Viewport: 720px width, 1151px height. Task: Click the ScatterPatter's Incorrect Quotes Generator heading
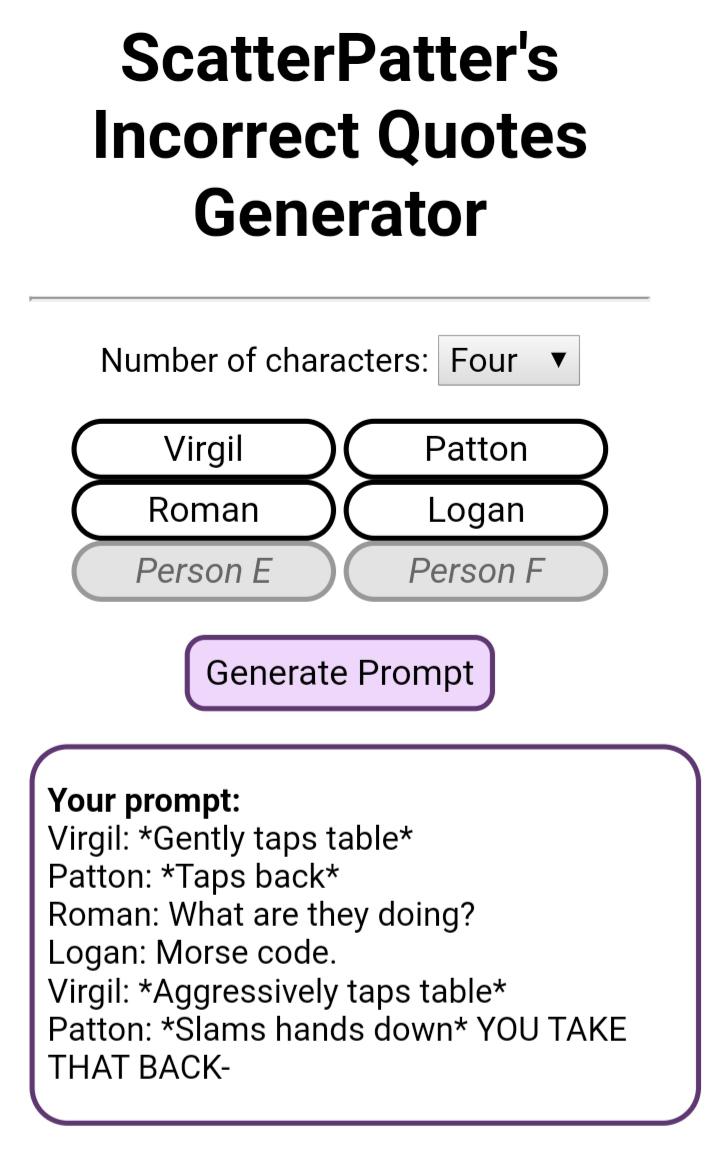[340, 135]
